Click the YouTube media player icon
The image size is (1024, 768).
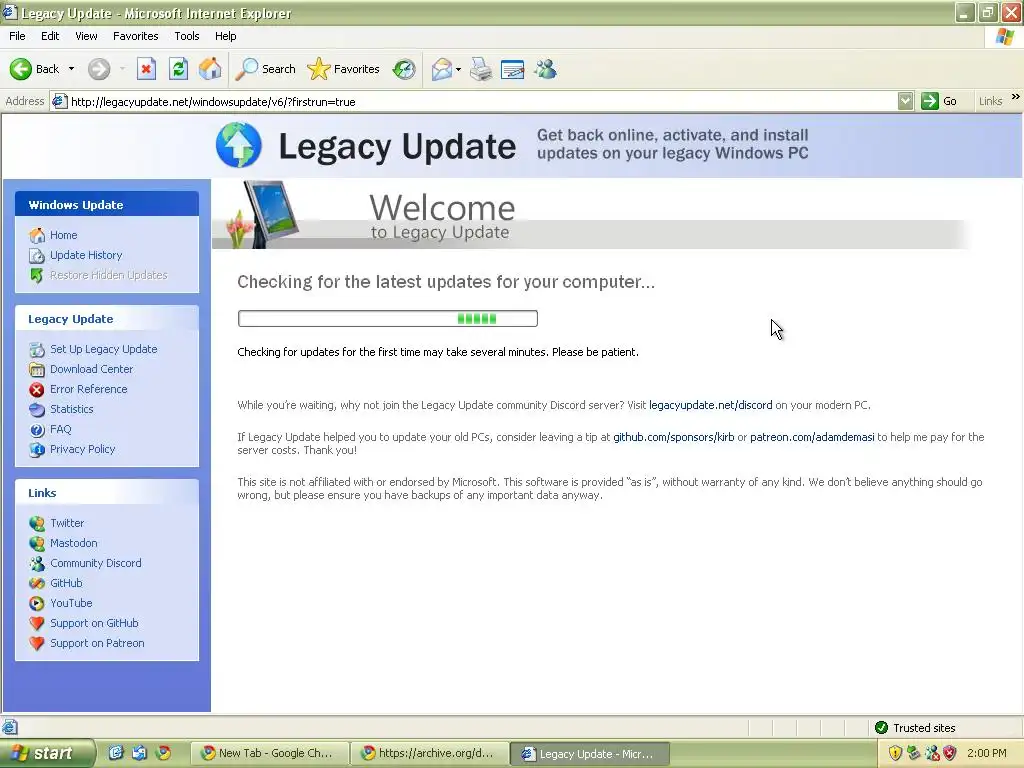pyautogui.click(x=37, y=603)
